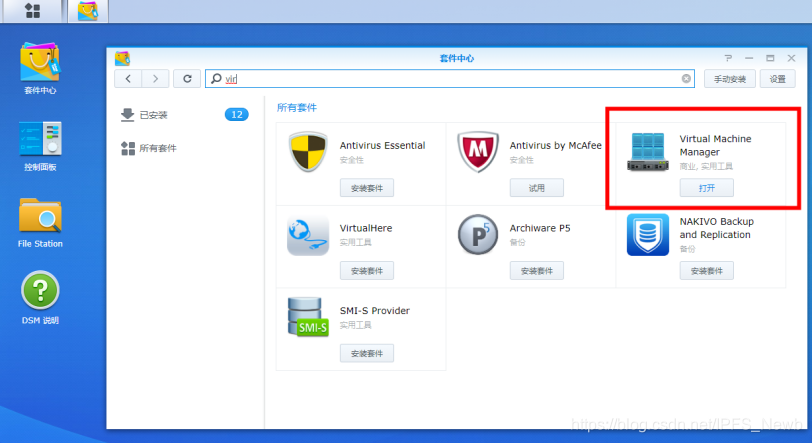This screenshot has height=443, width=812.
Task: Install the SMI-S Provider package
Action: coord(367,353)
